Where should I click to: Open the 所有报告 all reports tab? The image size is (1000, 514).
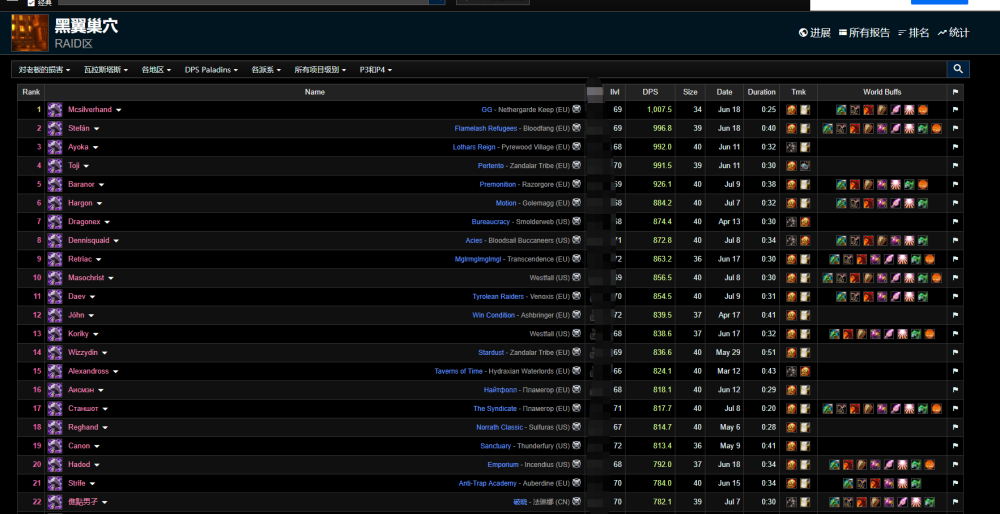click(864, 33)
